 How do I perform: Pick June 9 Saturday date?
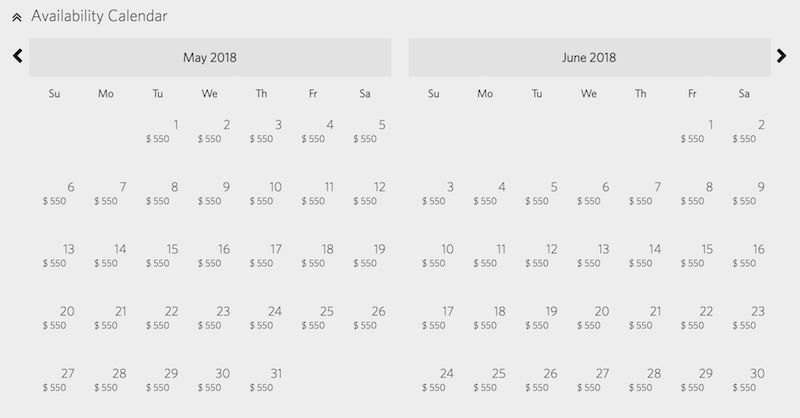point(744,193)
